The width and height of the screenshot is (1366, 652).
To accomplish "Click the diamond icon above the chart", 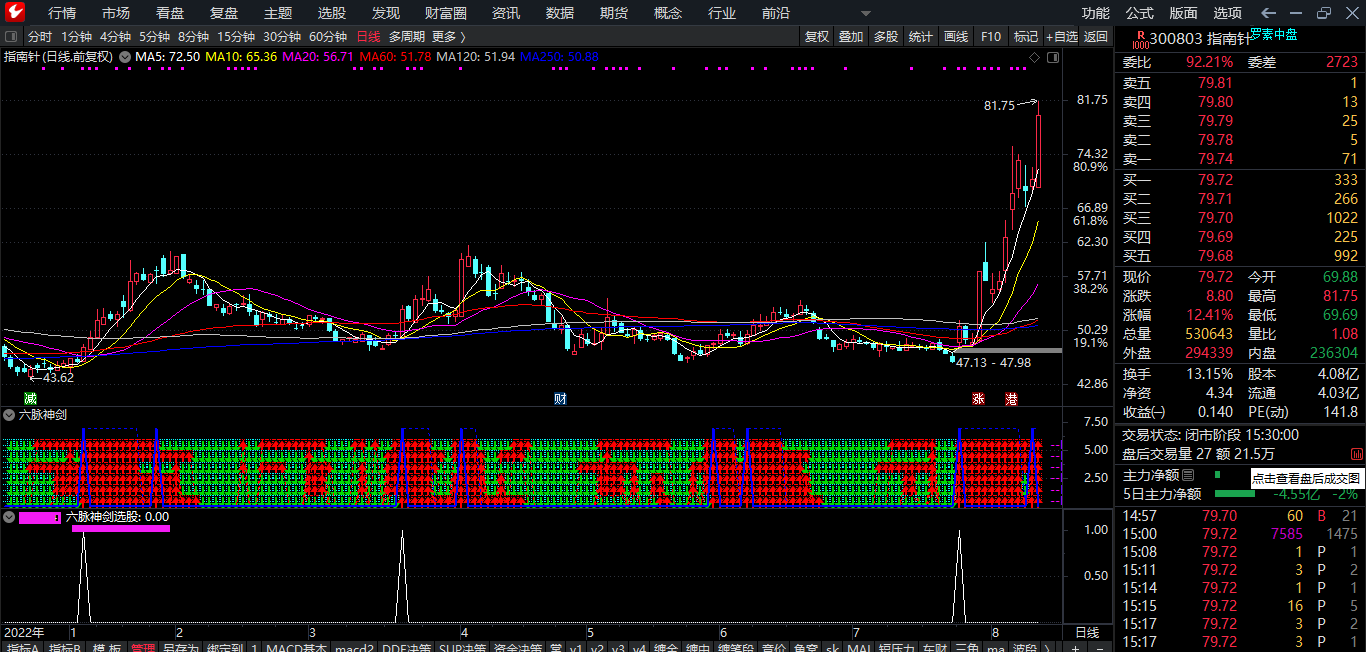I will 1034,57.
